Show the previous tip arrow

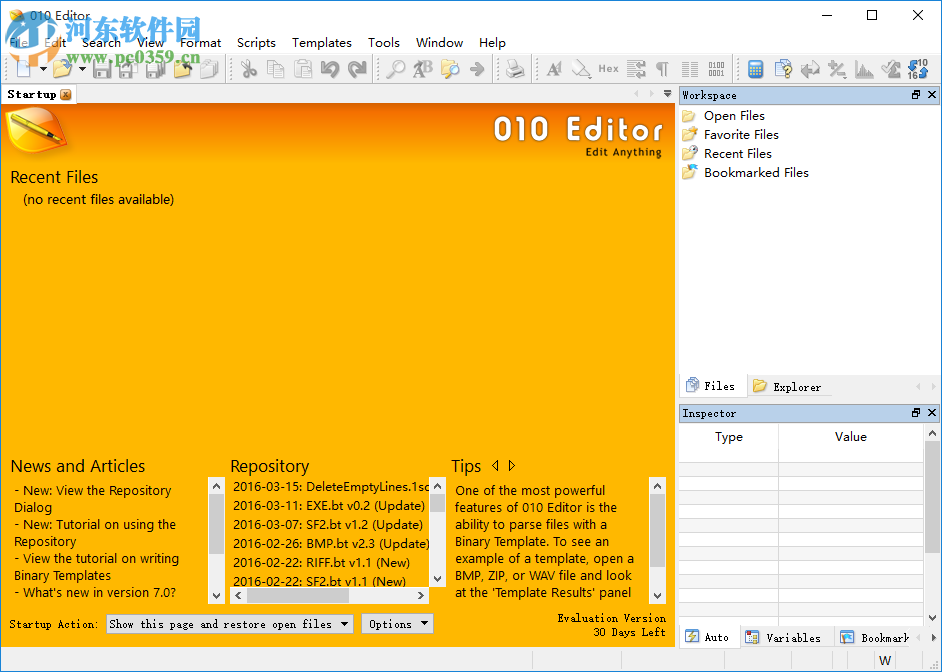coord(495,465)
